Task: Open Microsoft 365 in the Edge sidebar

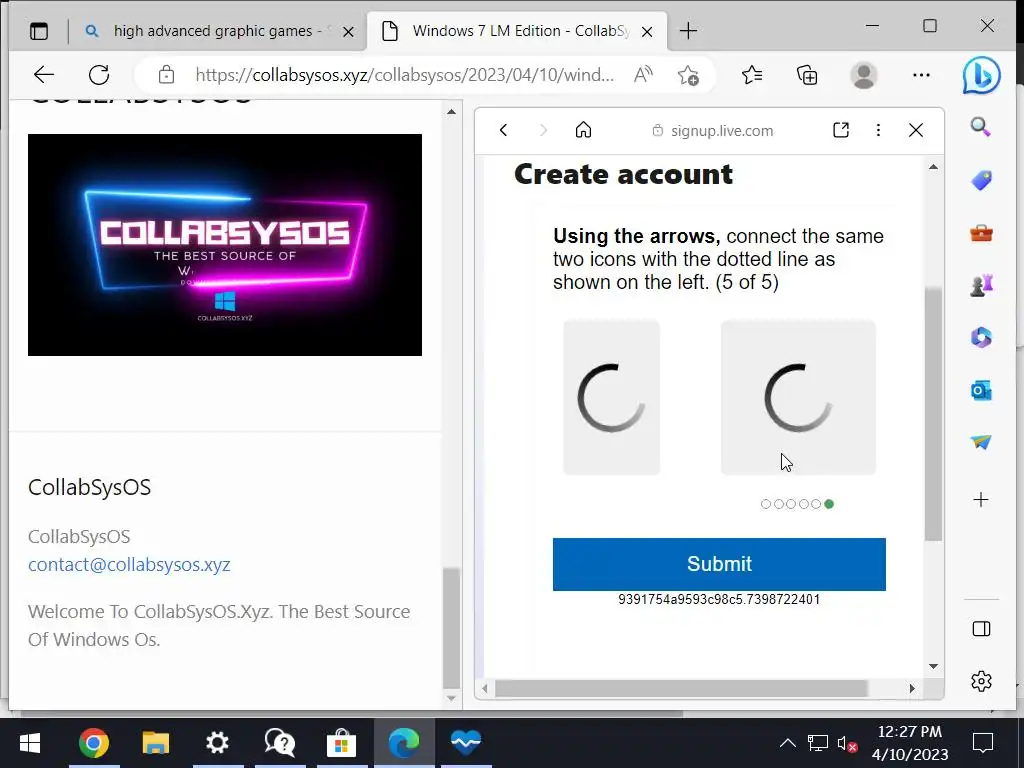Action: 981,338
